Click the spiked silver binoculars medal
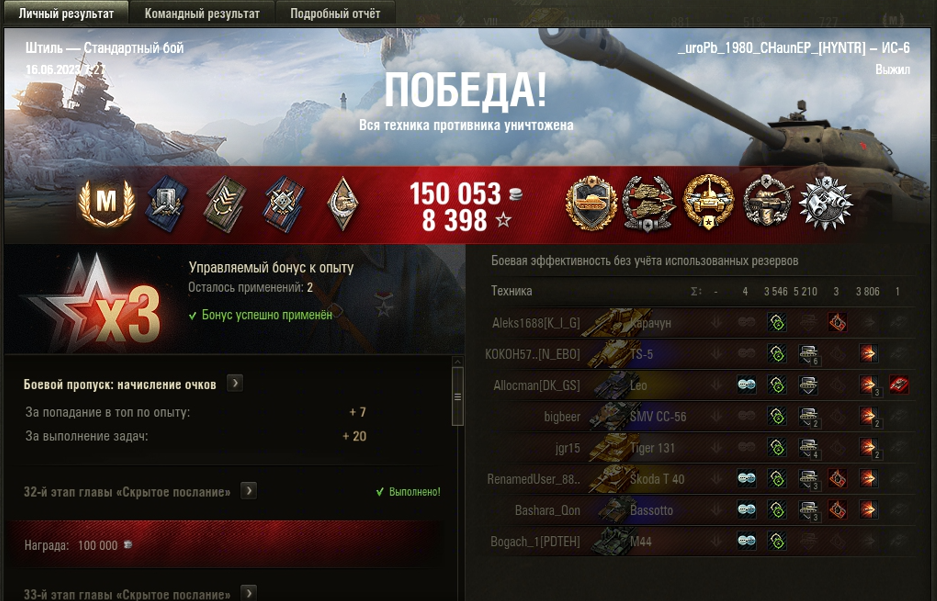The height and width of the screenshot is (601, 937). point(826,204)
